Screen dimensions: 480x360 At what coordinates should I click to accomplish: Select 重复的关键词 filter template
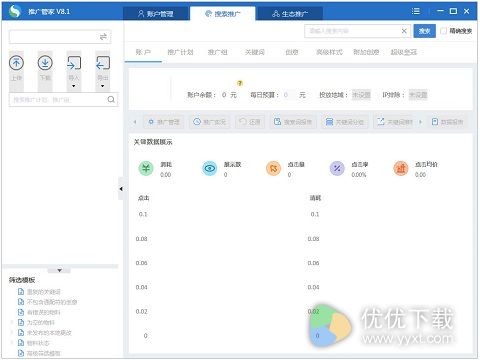[44, 292]
